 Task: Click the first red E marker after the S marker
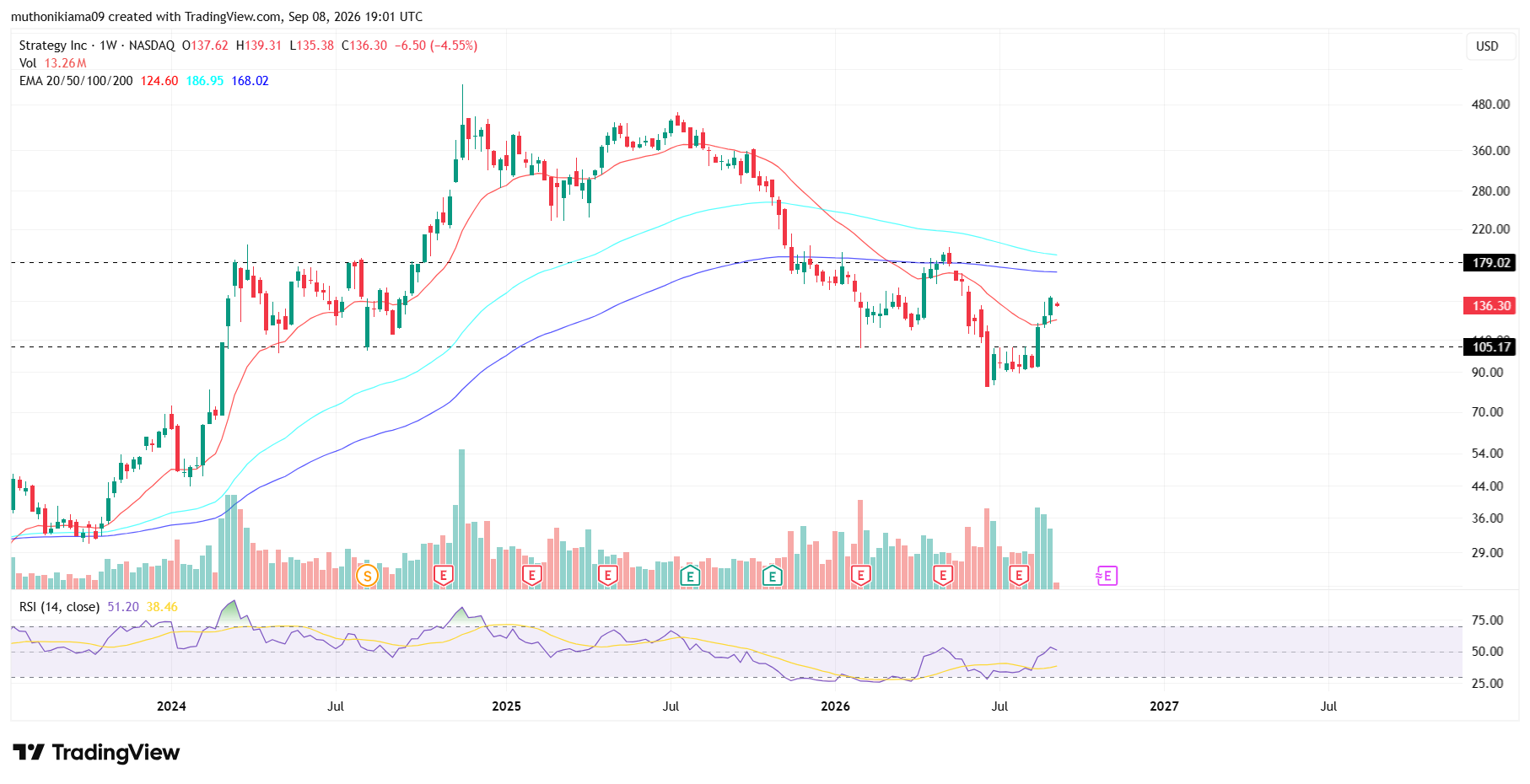tap(444, 576)
